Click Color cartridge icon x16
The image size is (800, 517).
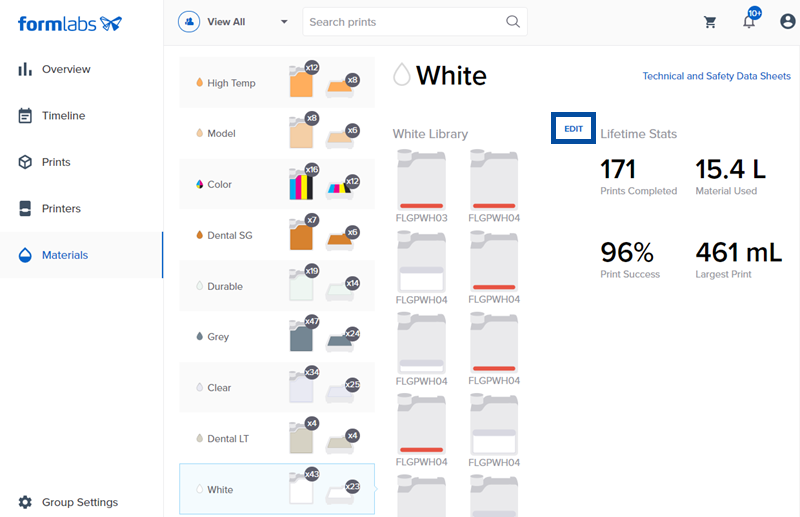(x=301, y=184)
